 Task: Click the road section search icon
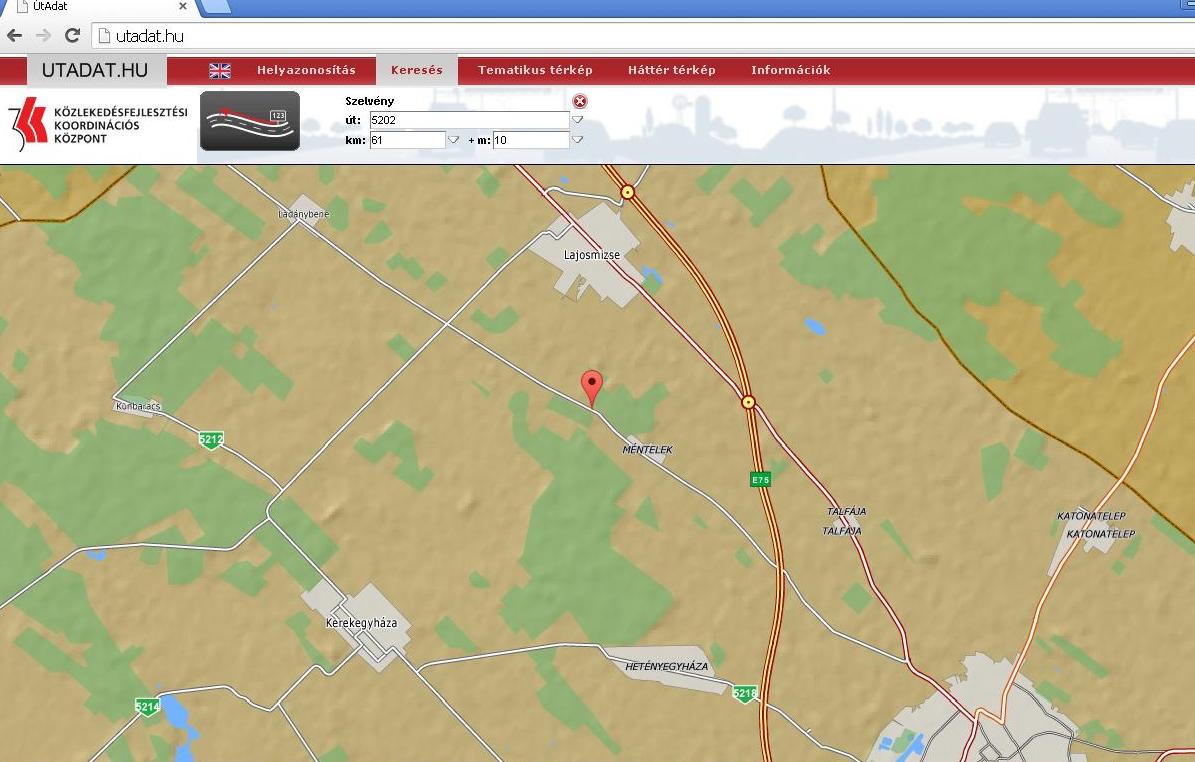(249, 121)
